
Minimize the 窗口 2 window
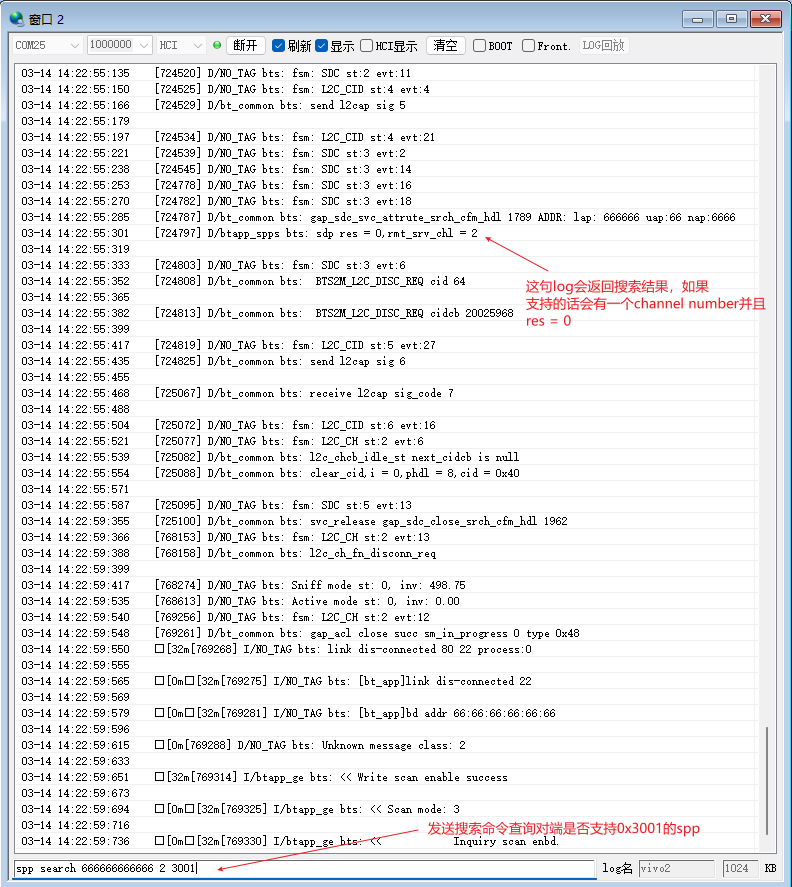point(698,18)
